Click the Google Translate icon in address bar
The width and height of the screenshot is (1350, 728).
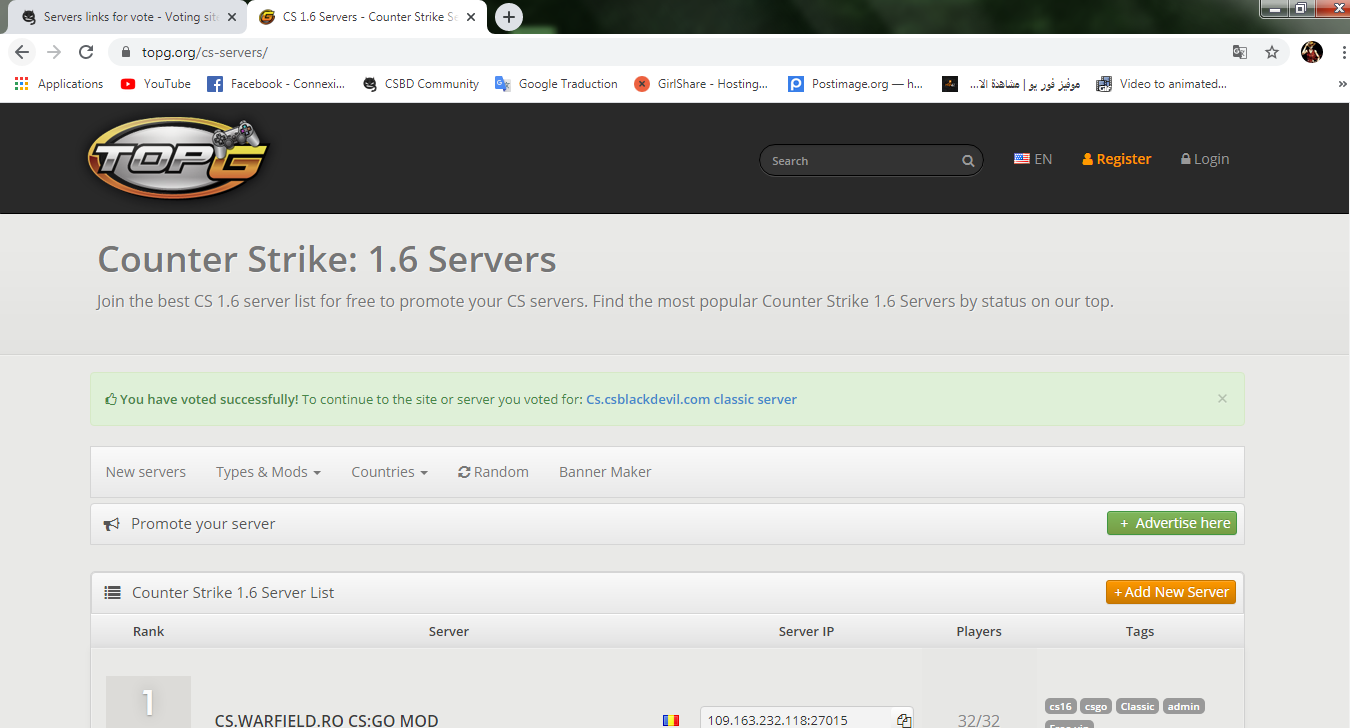click(x=1240, y=52)
